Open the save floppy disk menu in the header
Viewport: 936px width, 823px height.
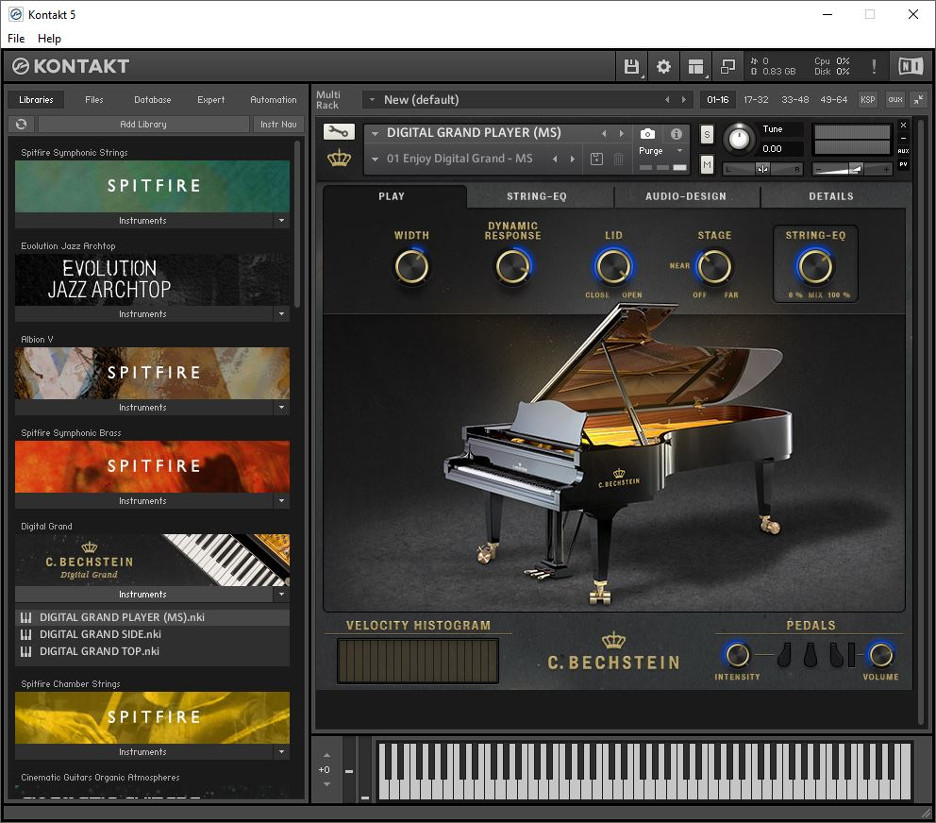tap(632, 66)
